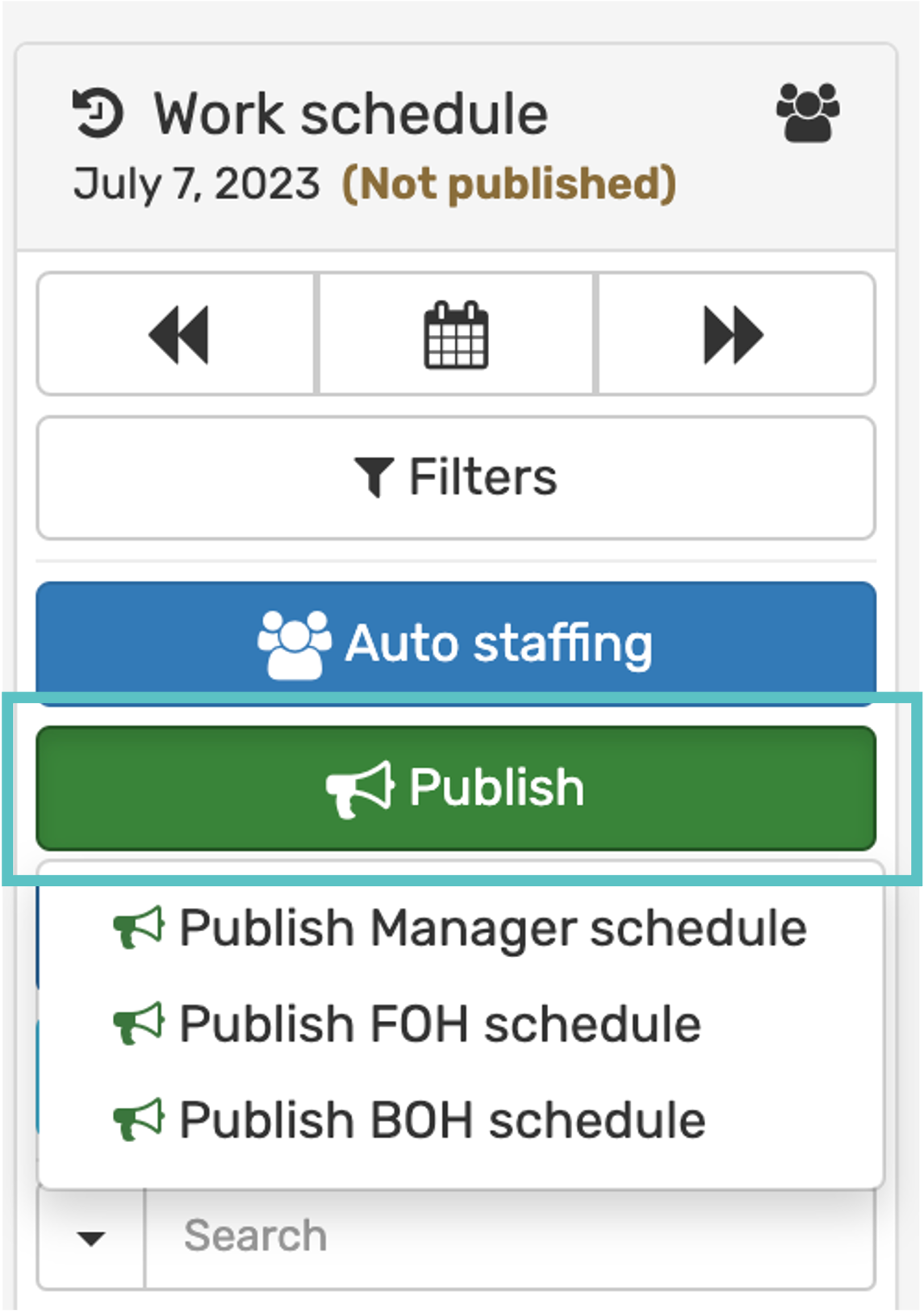924x1313 pixels.
Task: Click the staff group icon in header
Action: click(808, 113)
